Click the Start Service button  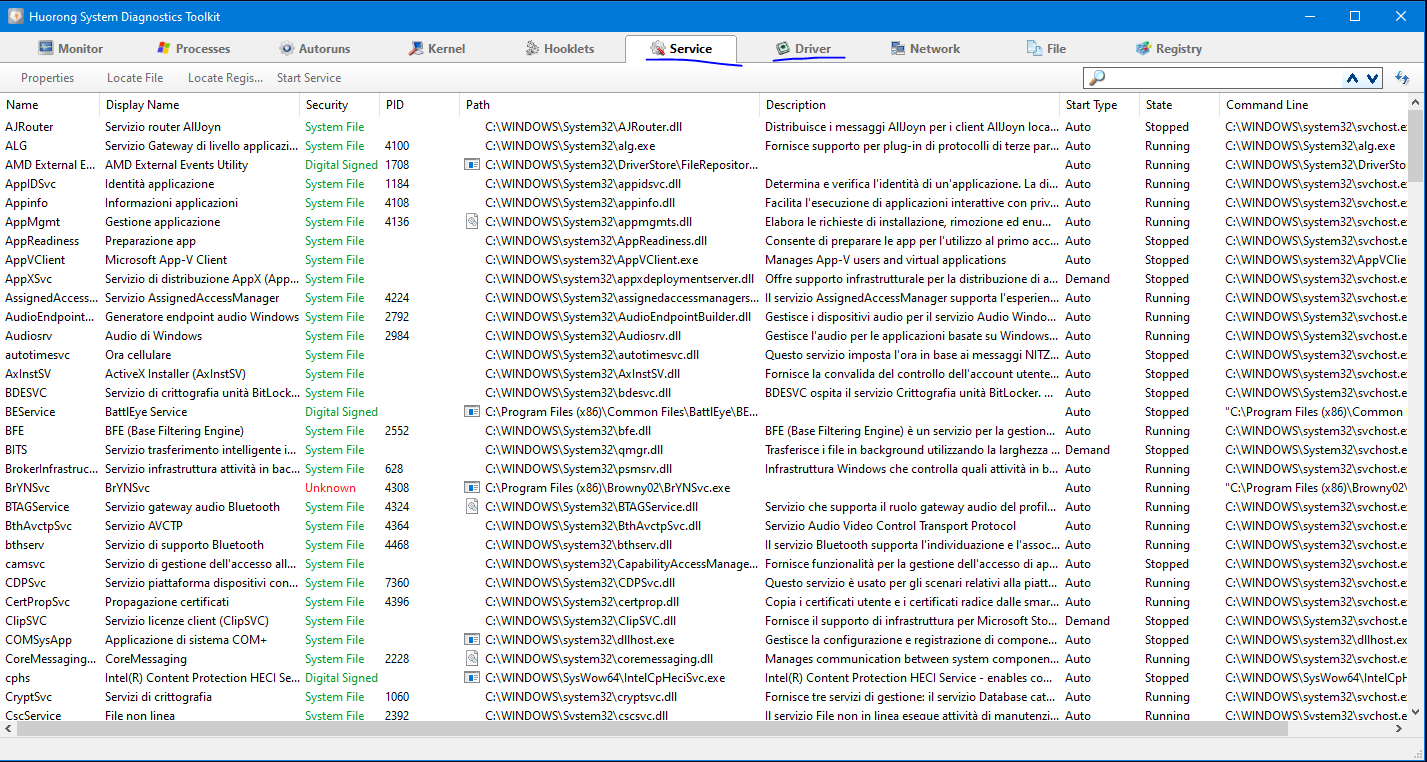tap(309, 78)
